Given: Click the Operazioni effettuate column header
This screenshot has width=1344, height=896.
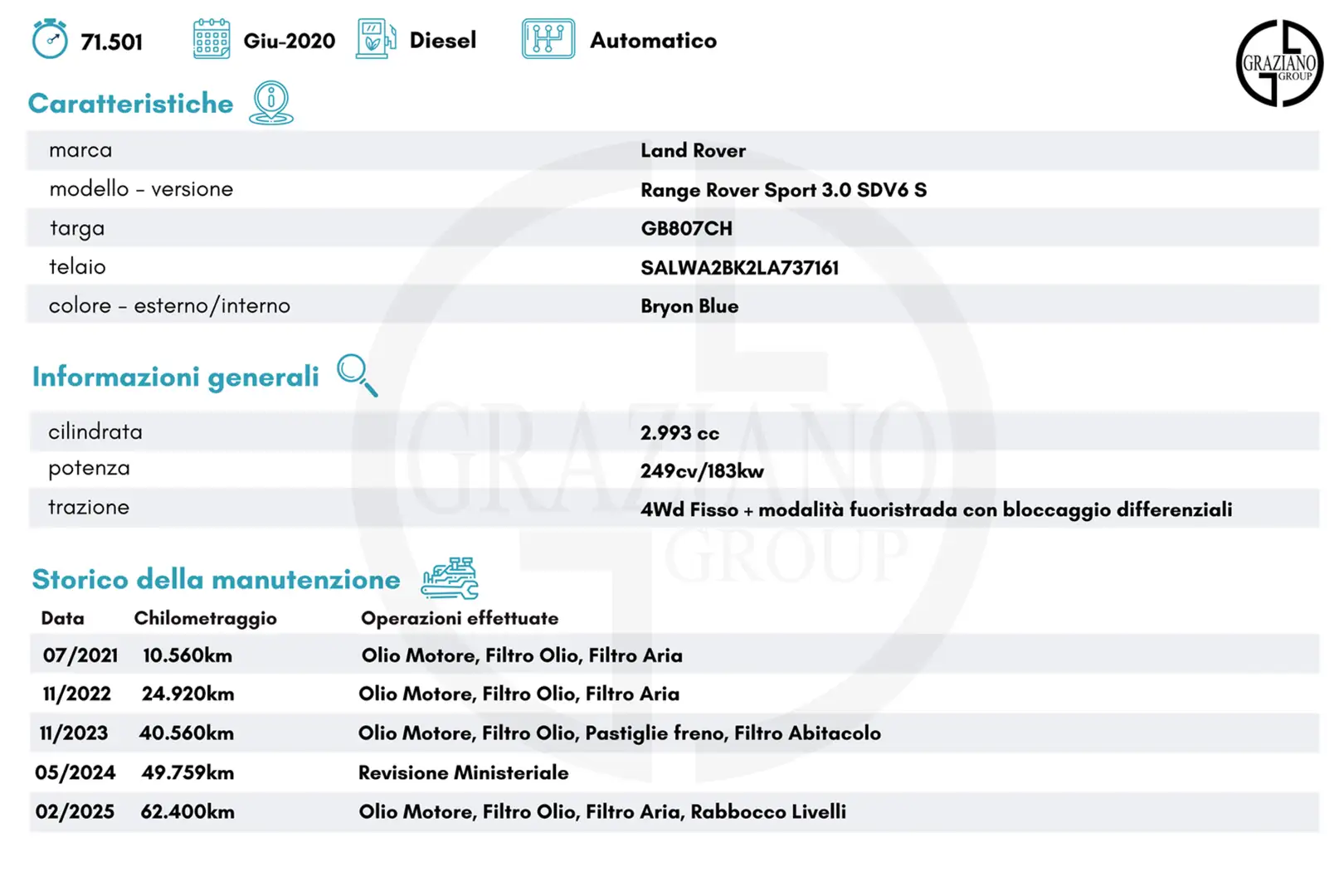Looking at the screenshot, I should pos(460,618).
